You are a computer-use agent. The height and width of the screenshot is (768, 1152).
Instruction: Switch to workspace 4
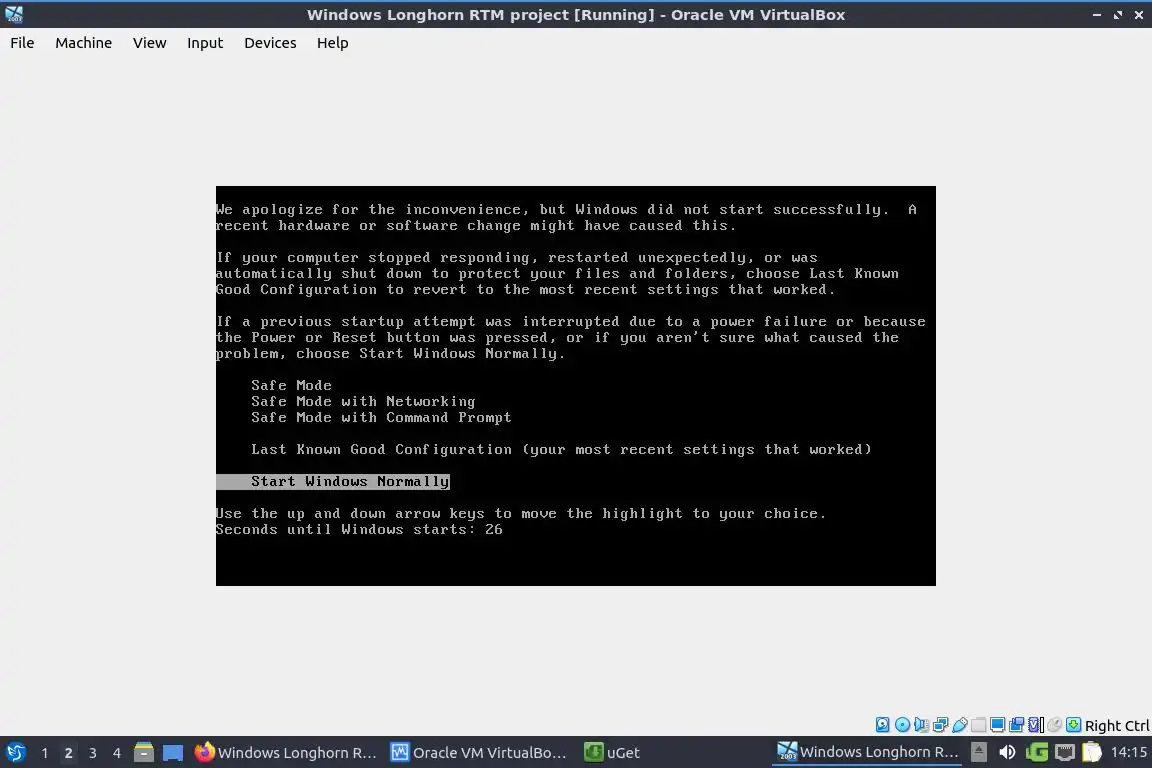point(116,753)
